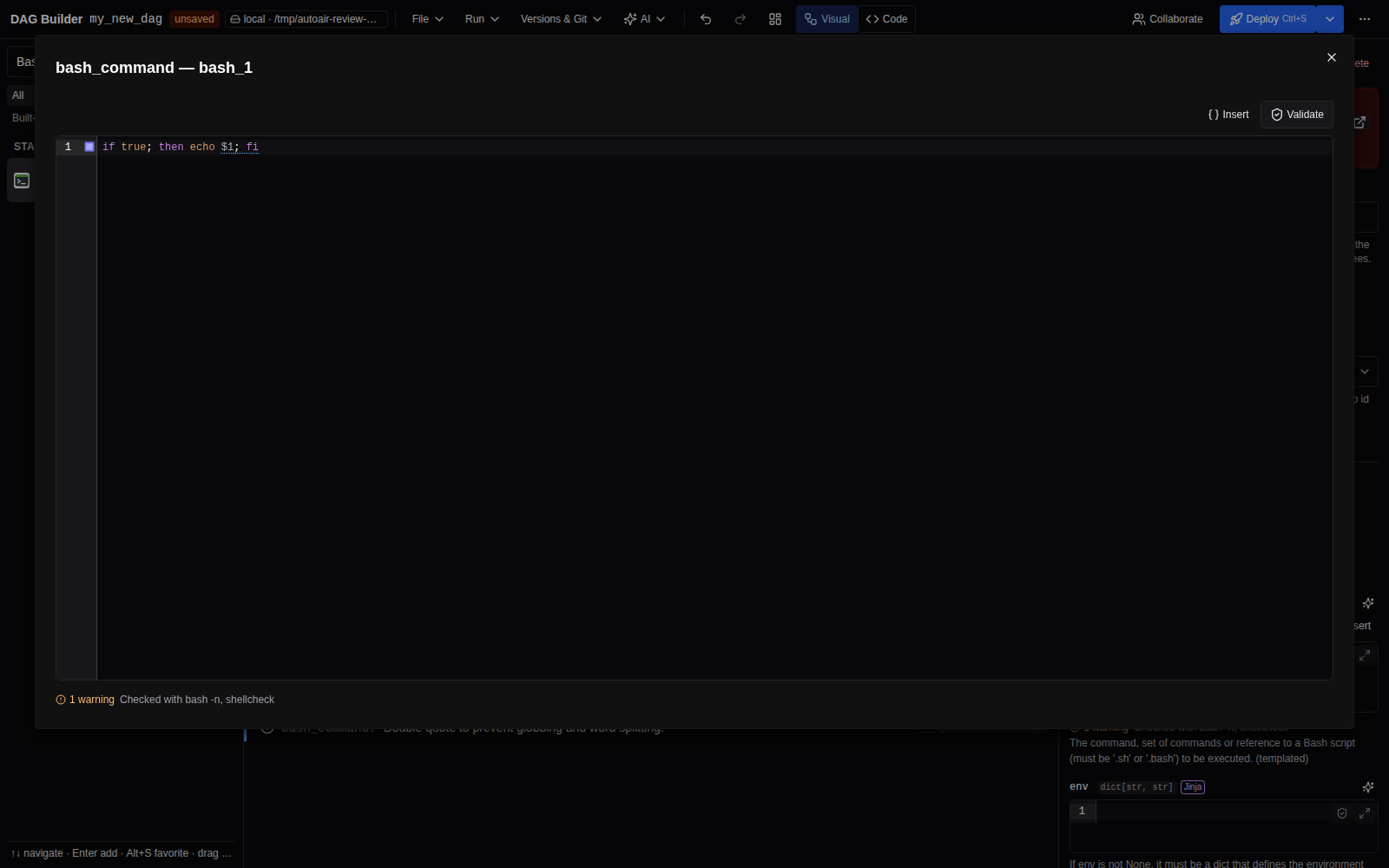Expand the chevron dropdown in right panel

point(1365,372)
